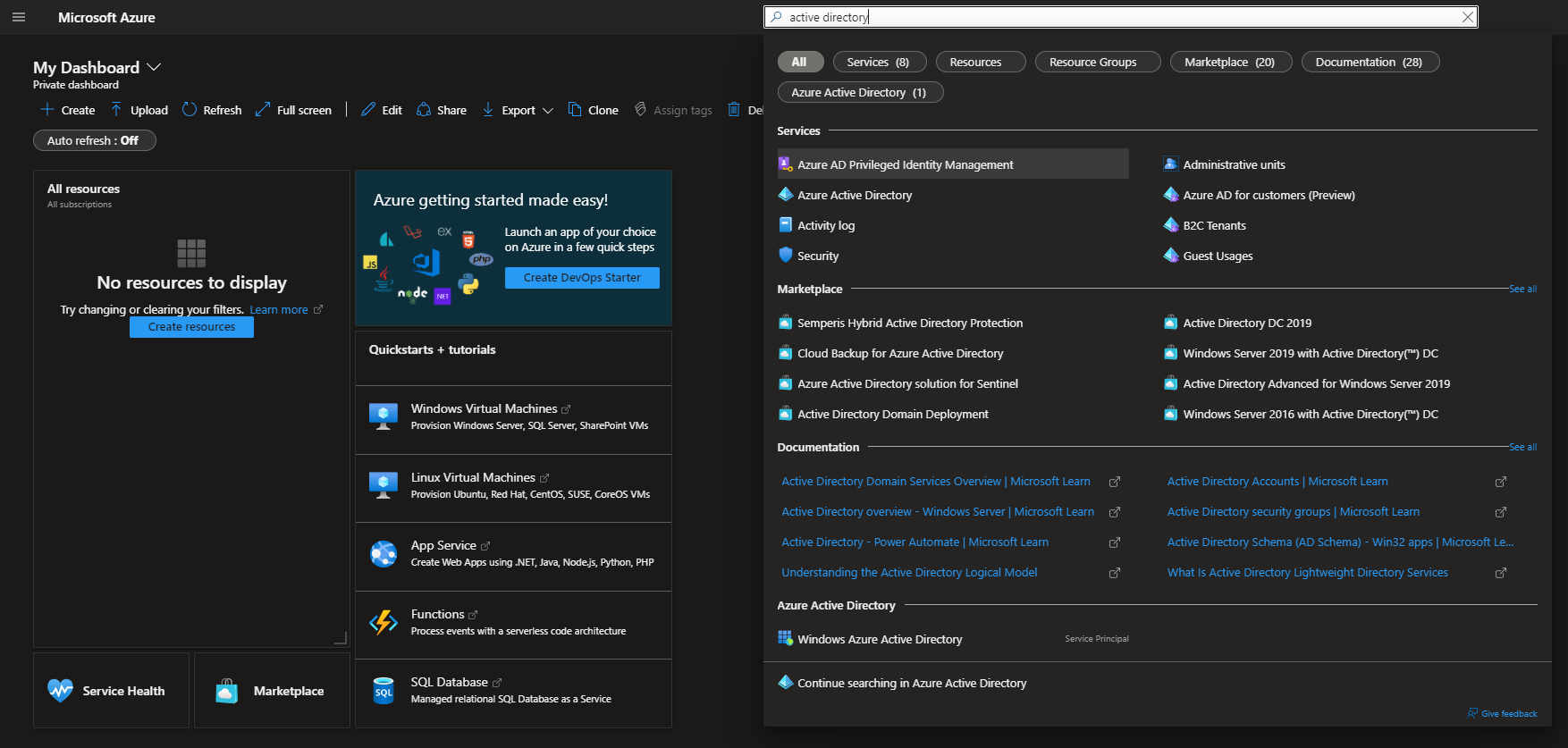
Task: Continue searching in Azure Active Directory
Action: tap(912, 683)
